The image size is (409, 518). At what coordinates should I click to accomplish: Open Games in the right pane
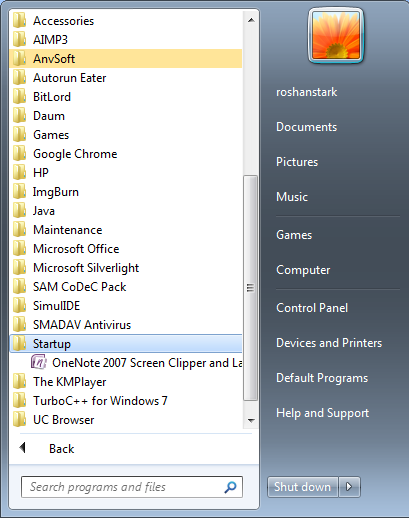point(294,235)
